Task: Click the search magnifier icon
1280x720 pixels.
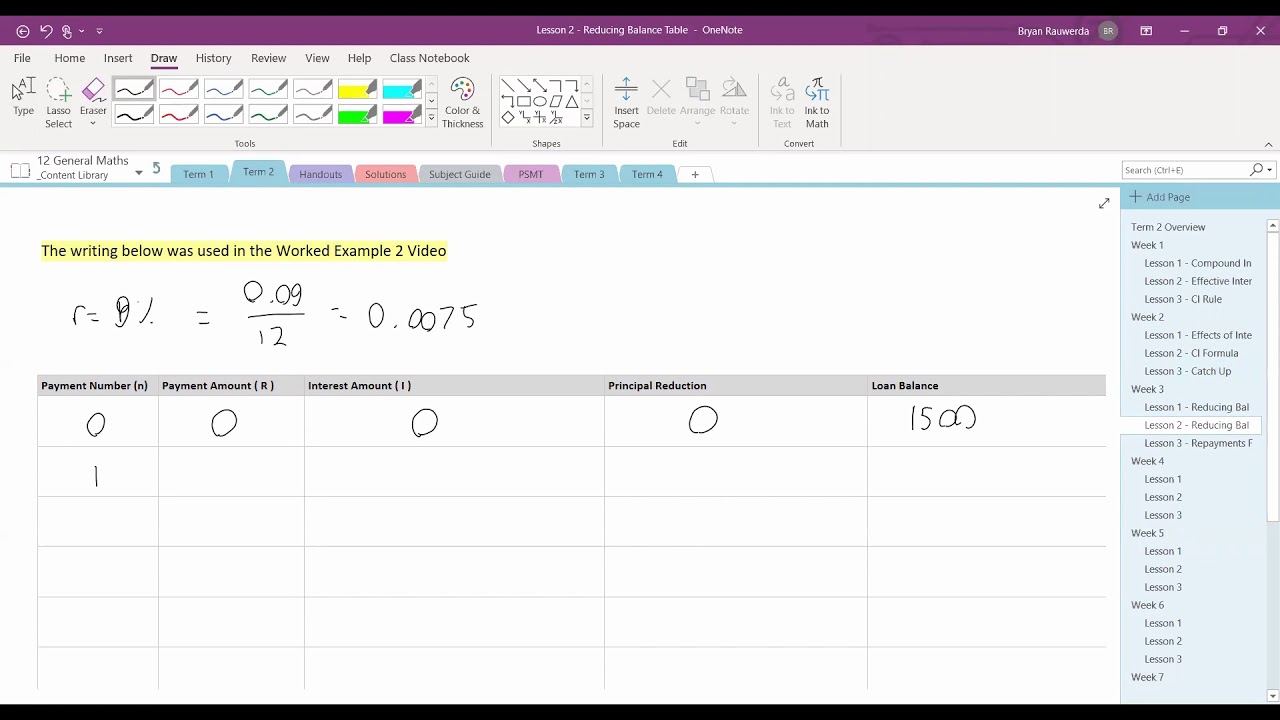Action: click(x=1257, y=170)
